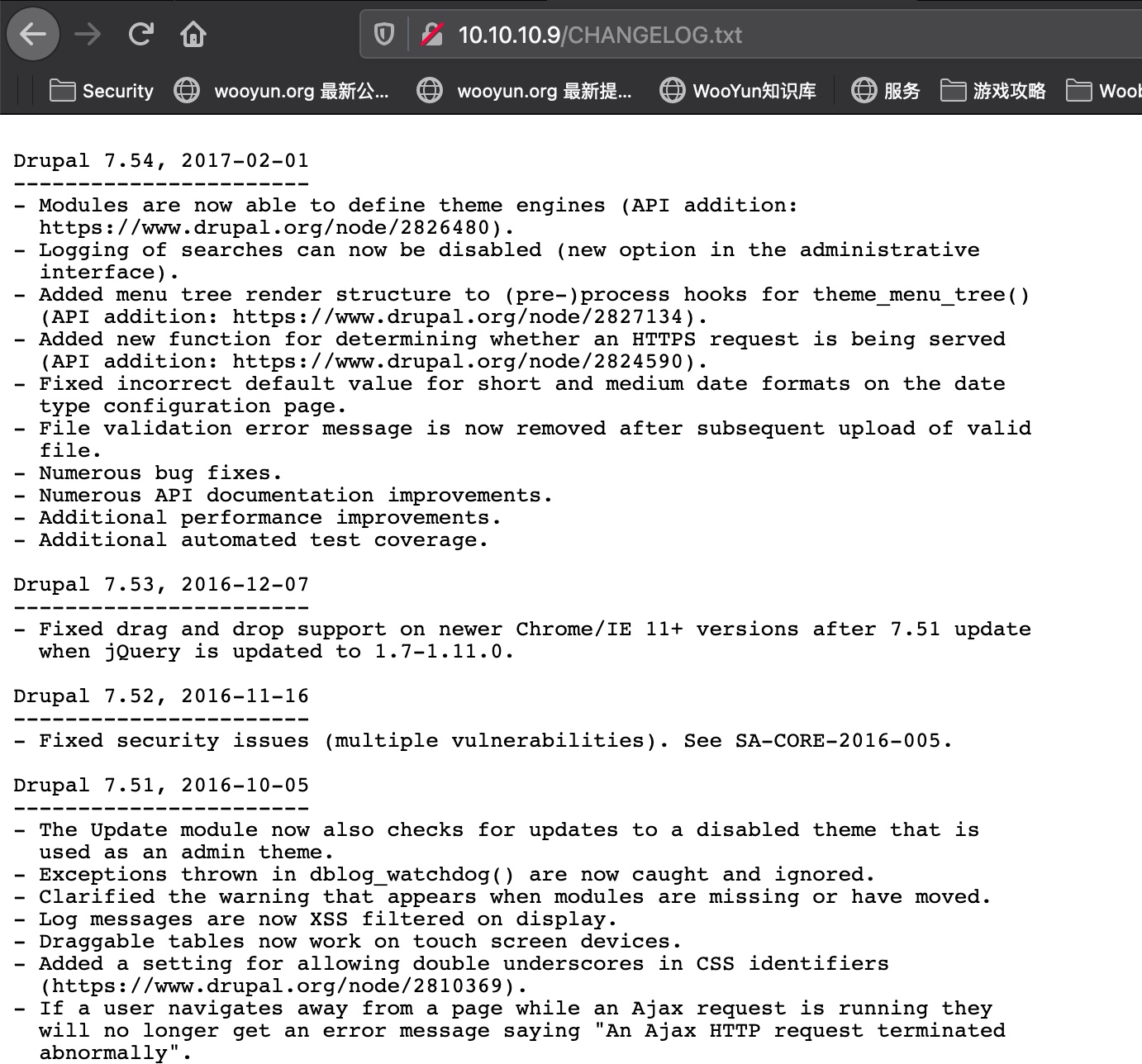Click the heading 'Drupal 7.52, 2016-11-16'
This screenshot has width=1142, height=1064.
pos(161,696)
